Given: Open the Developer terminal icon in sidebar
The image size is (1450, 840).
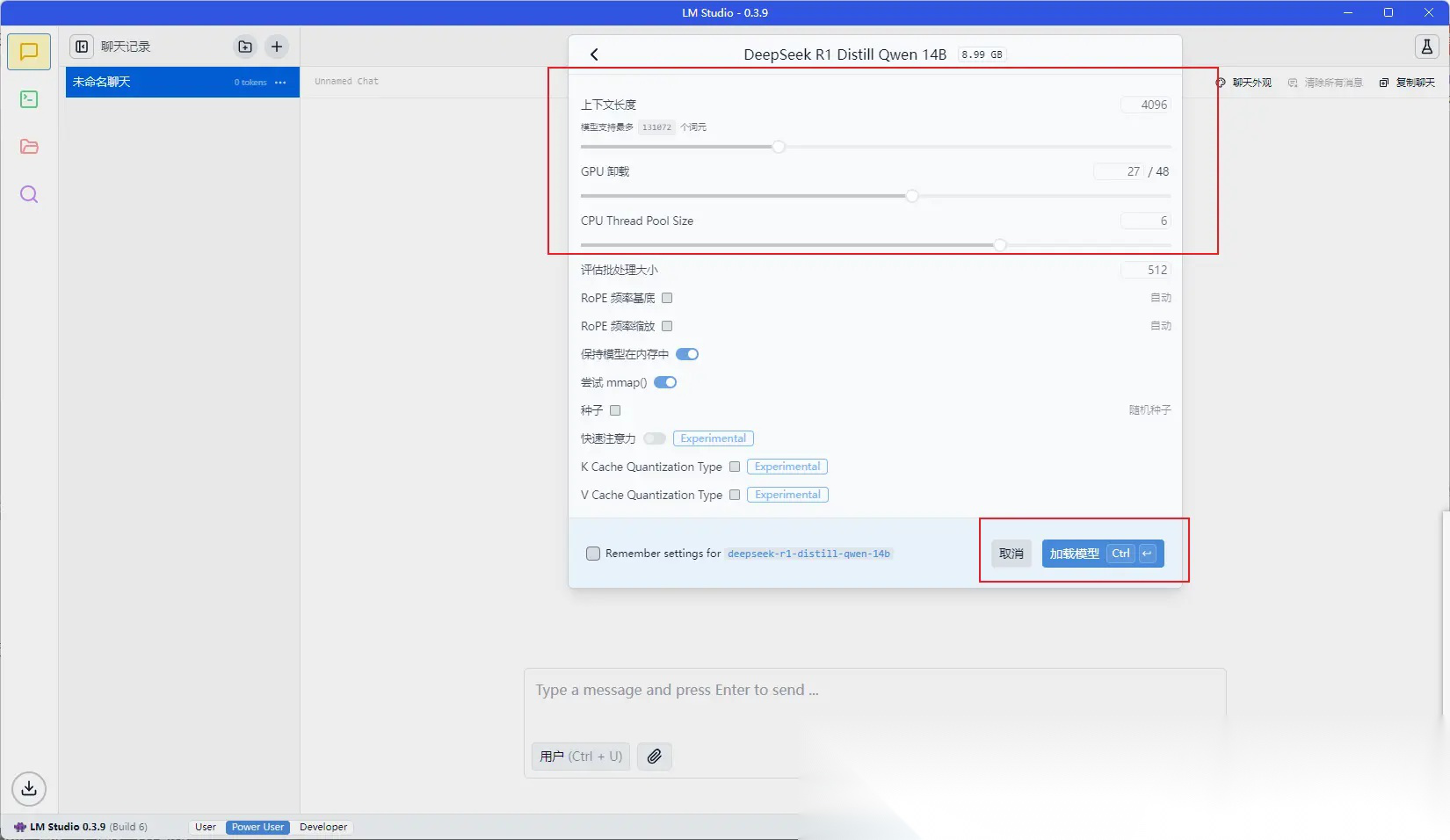Looking at the screenshot, I should [x=29, y=99].
